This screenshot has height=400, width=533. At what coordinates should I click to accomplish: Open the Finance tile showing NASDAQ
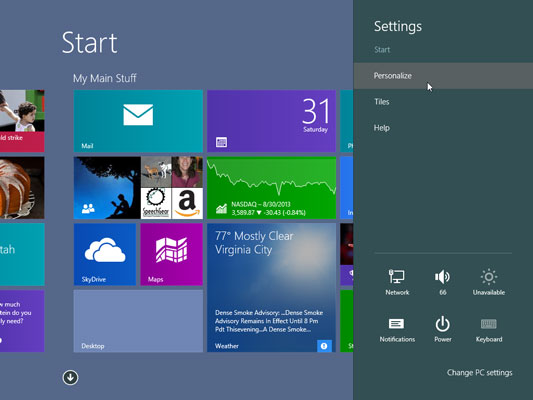pyautogui.click(x=271, y=188)
